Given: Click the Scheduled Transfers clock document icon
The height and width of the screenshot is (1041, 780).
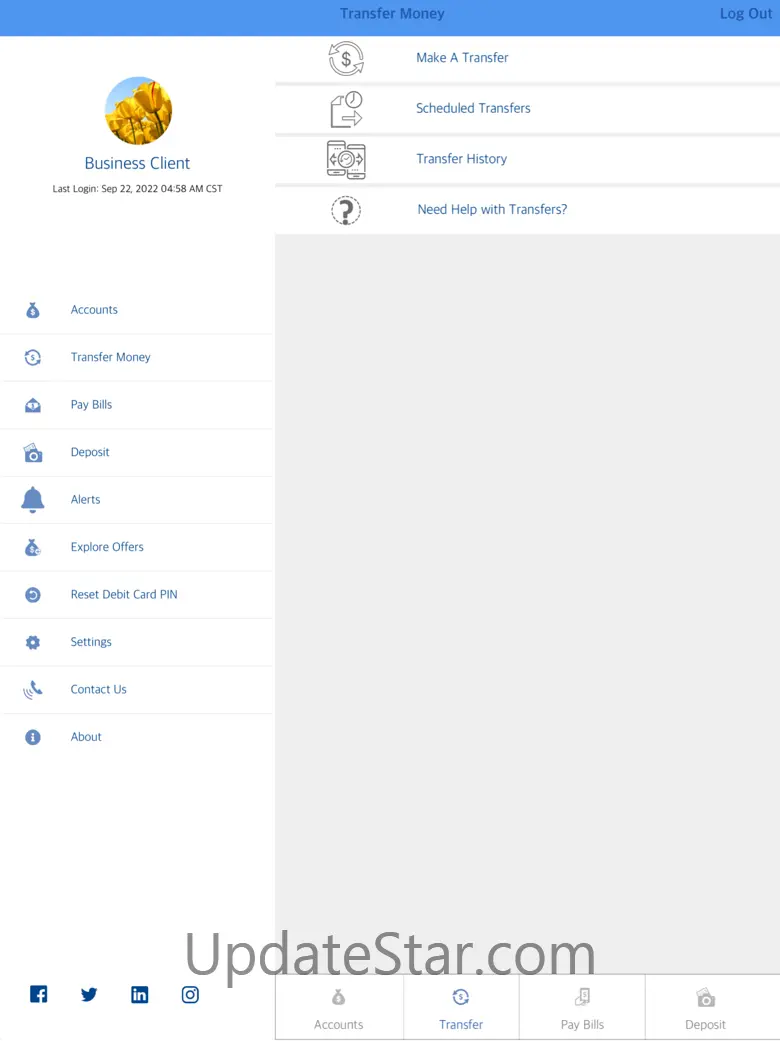Looking at the screenshot, I should (x=346, y=110).
